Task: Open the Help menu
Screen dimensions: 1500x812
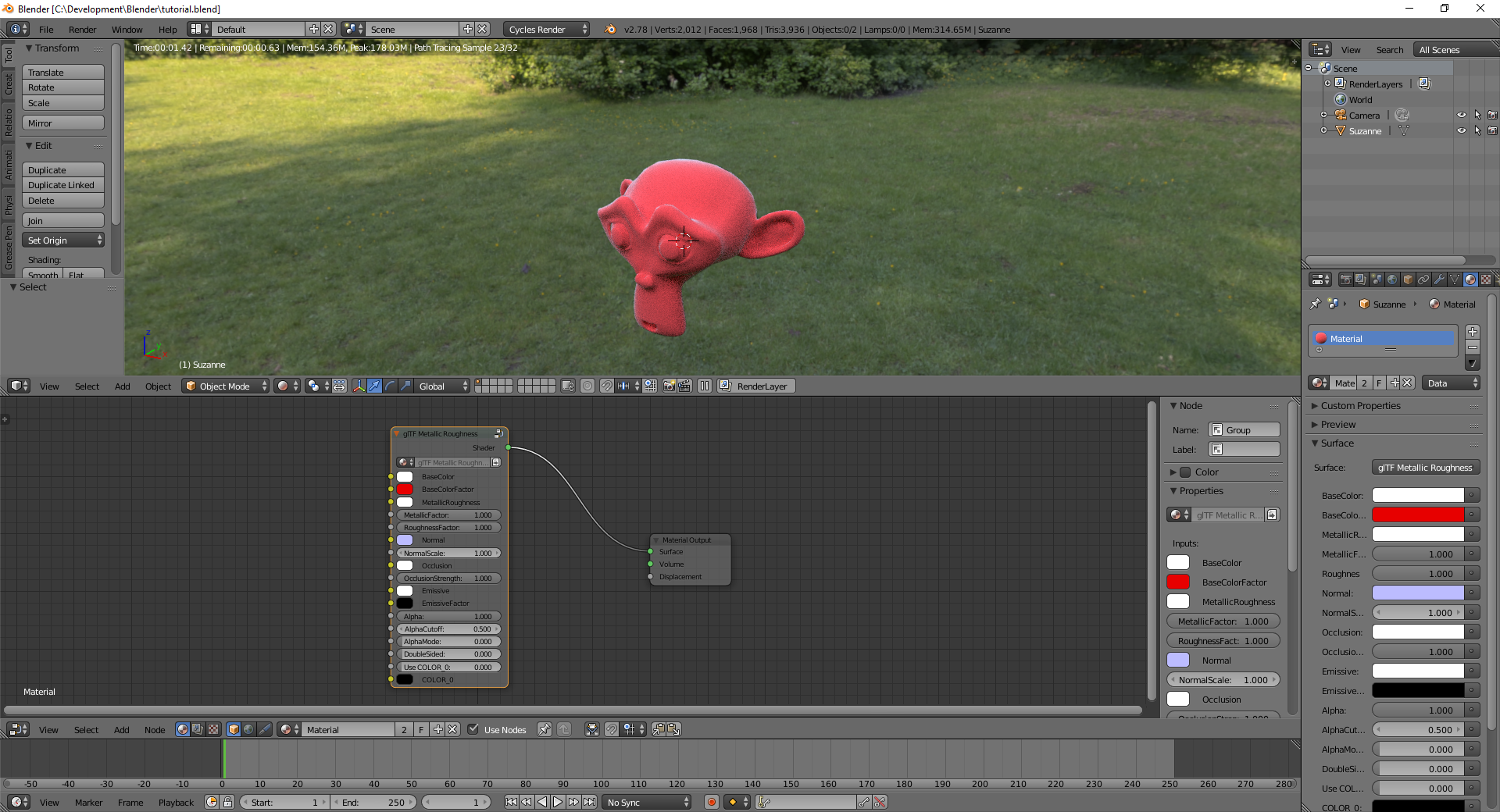Action: click(167, 29)
